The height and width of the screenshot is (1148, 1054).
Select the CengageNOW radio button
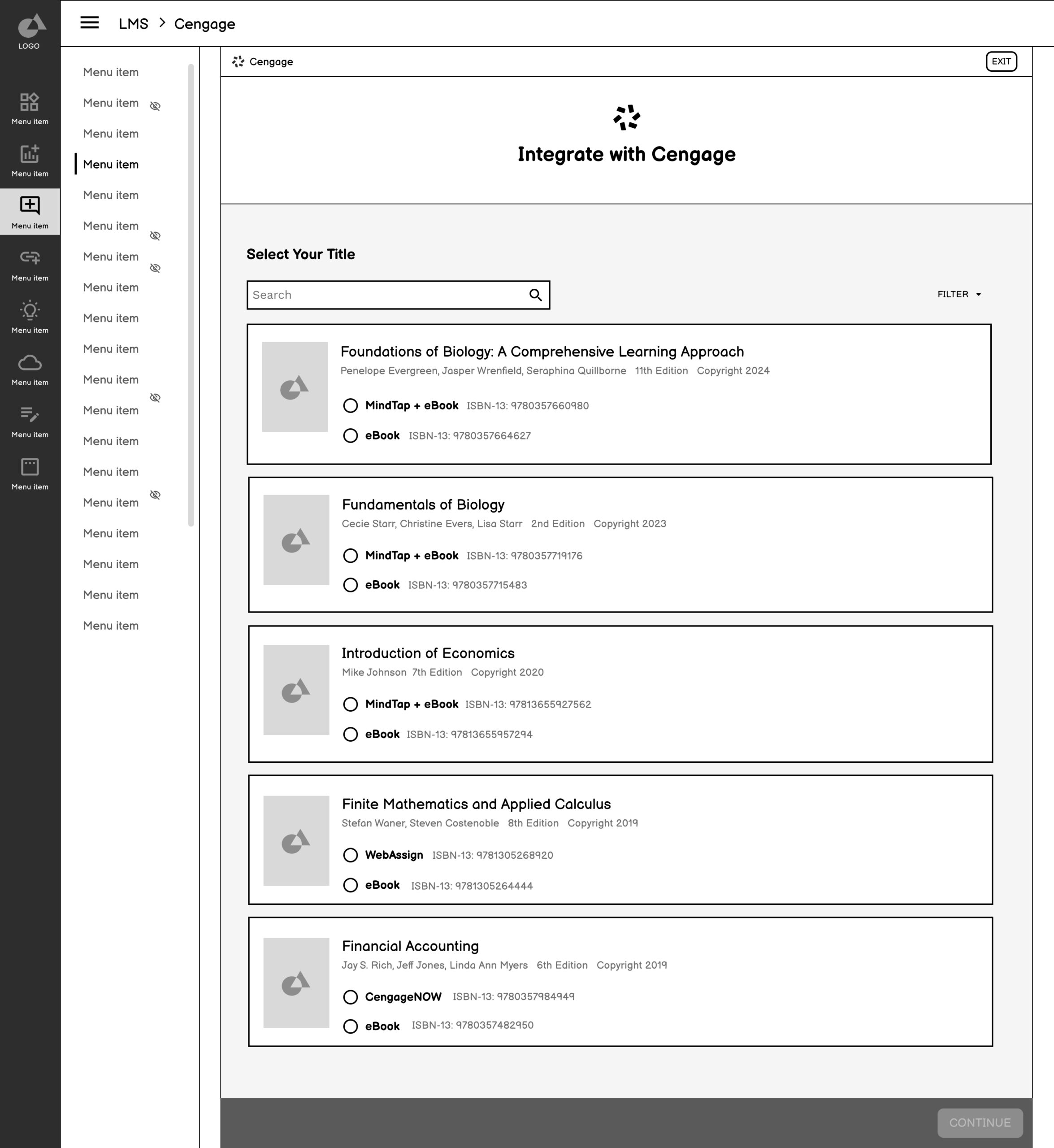click(350, 997)
